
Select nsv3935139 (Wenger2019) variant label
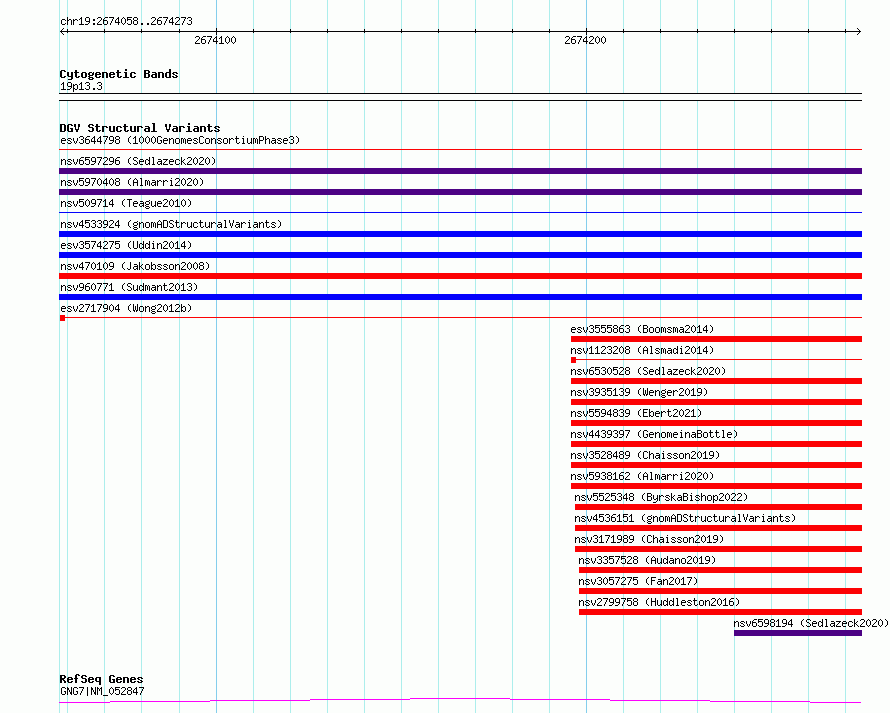(639, 392)
